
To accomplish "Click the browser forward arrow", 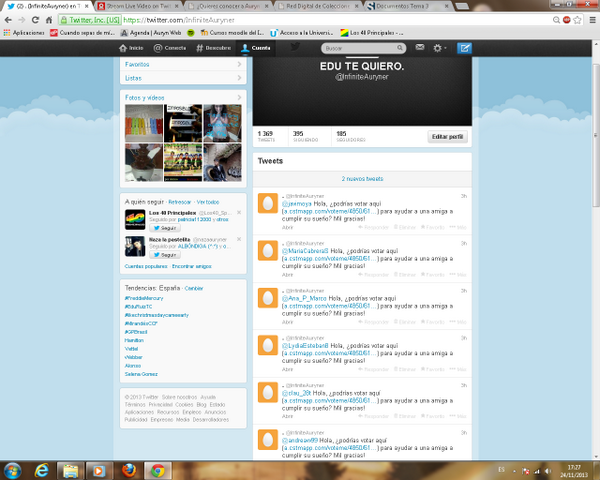I will 22,20.
